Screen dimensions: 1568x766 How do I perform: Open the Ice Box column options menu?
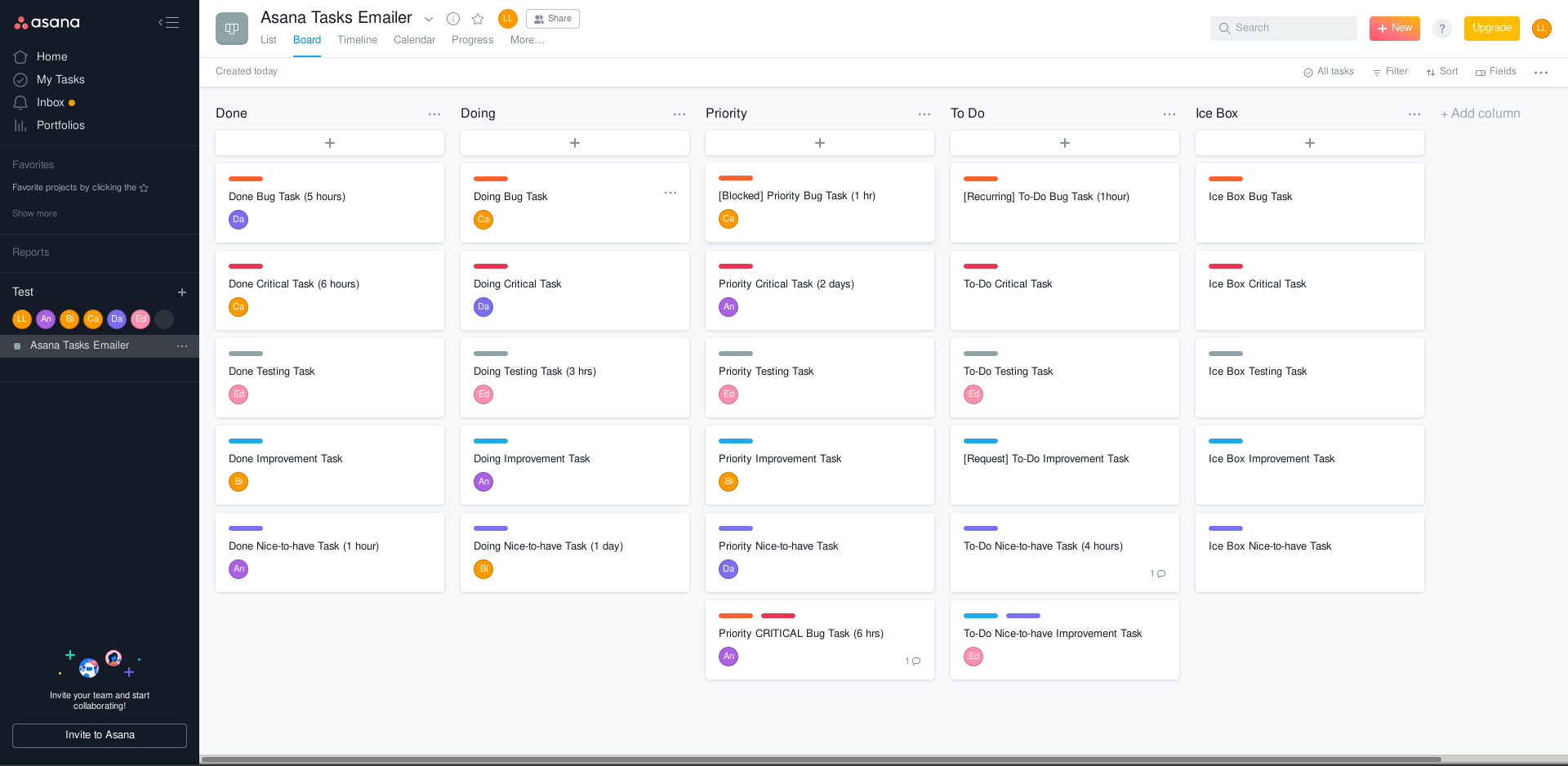pos(1414,114)
